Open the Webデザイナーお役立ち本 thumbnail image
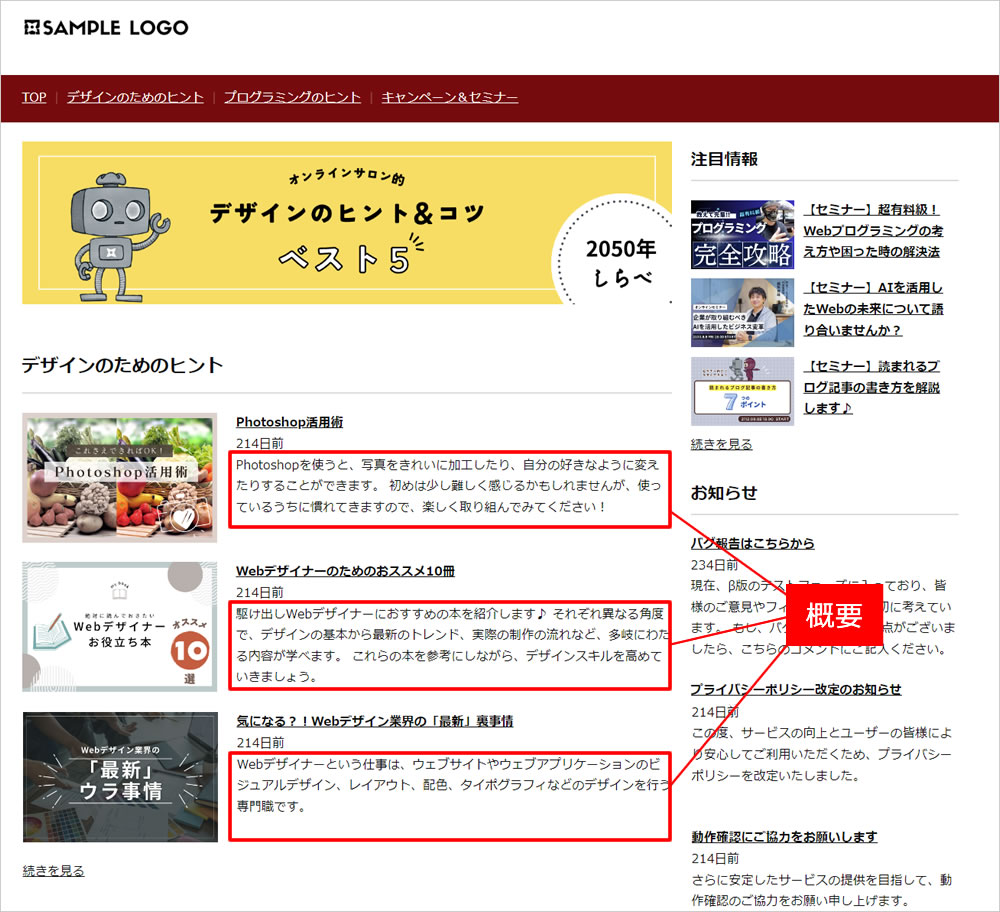The width and height of the screenshot is (1000, 912). [x=119, y=627]
